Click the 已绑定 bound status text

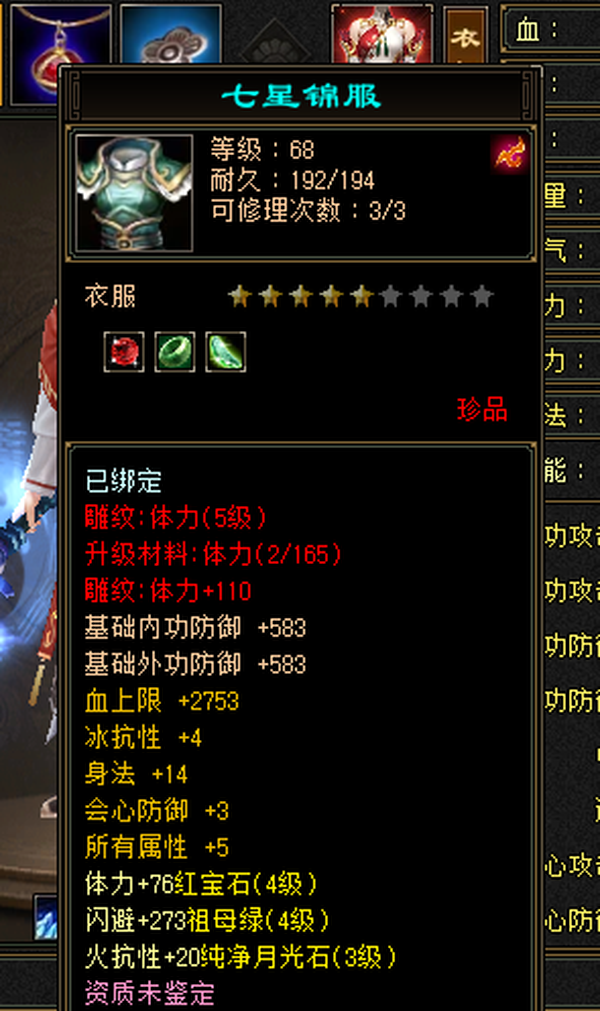(x=123, y=481)
